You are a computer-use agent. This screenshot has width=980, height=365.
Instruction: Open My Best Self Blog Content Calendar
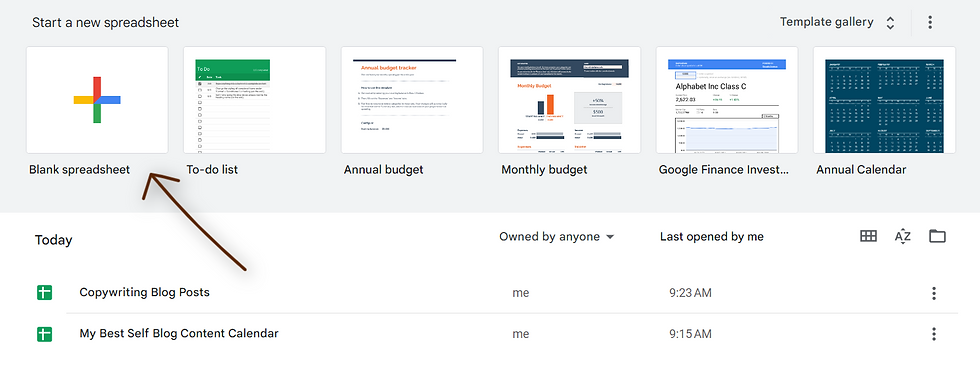[179, 333]
